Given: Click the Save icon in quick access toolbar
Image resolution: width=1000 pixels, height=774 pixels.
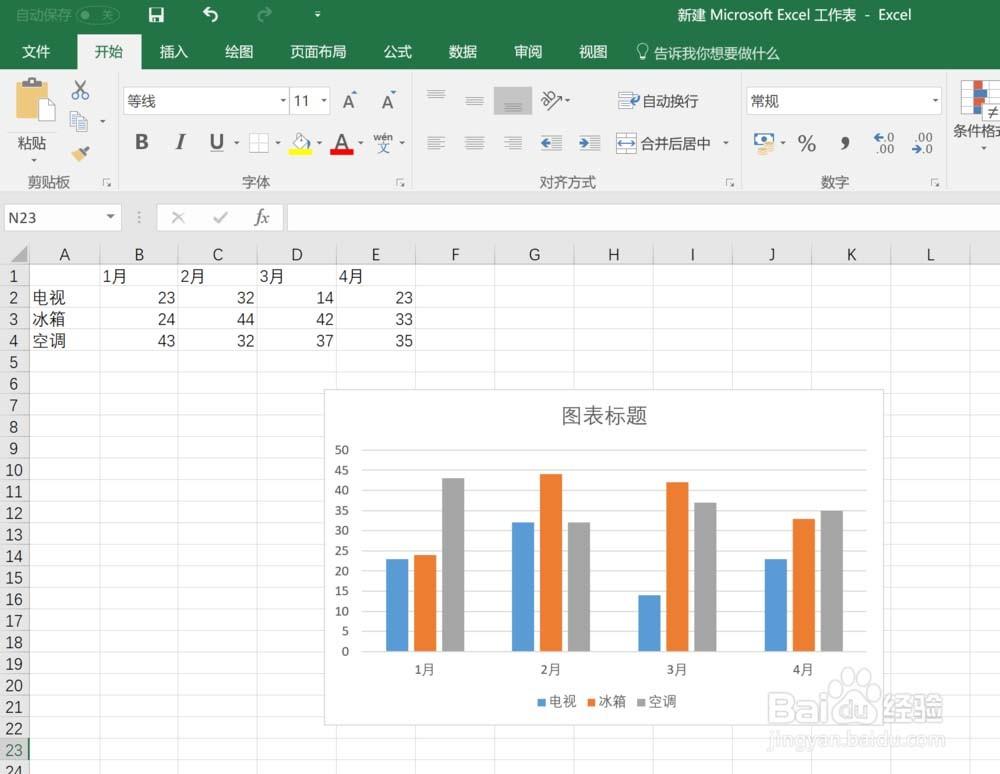Looking at the screenshot, I should pos(155,15).
